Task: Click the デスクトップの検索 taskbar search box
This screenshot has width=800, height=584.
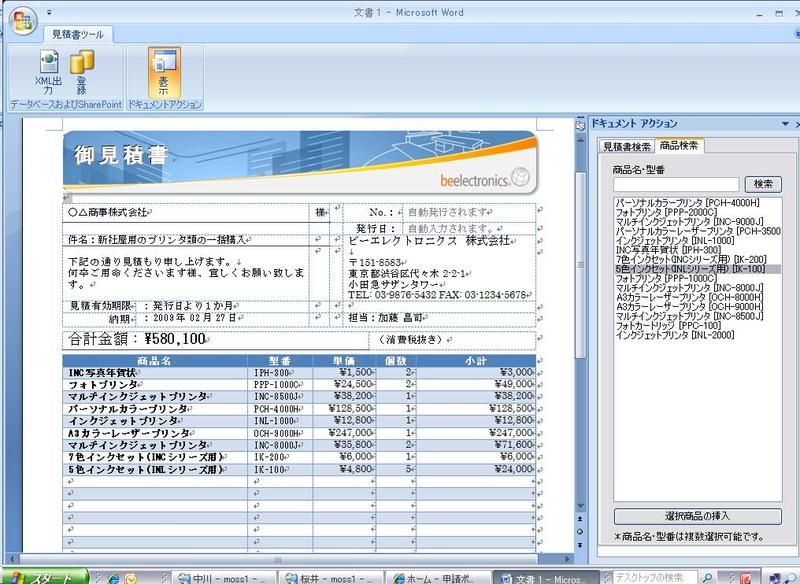Action: tap(654, 577)
